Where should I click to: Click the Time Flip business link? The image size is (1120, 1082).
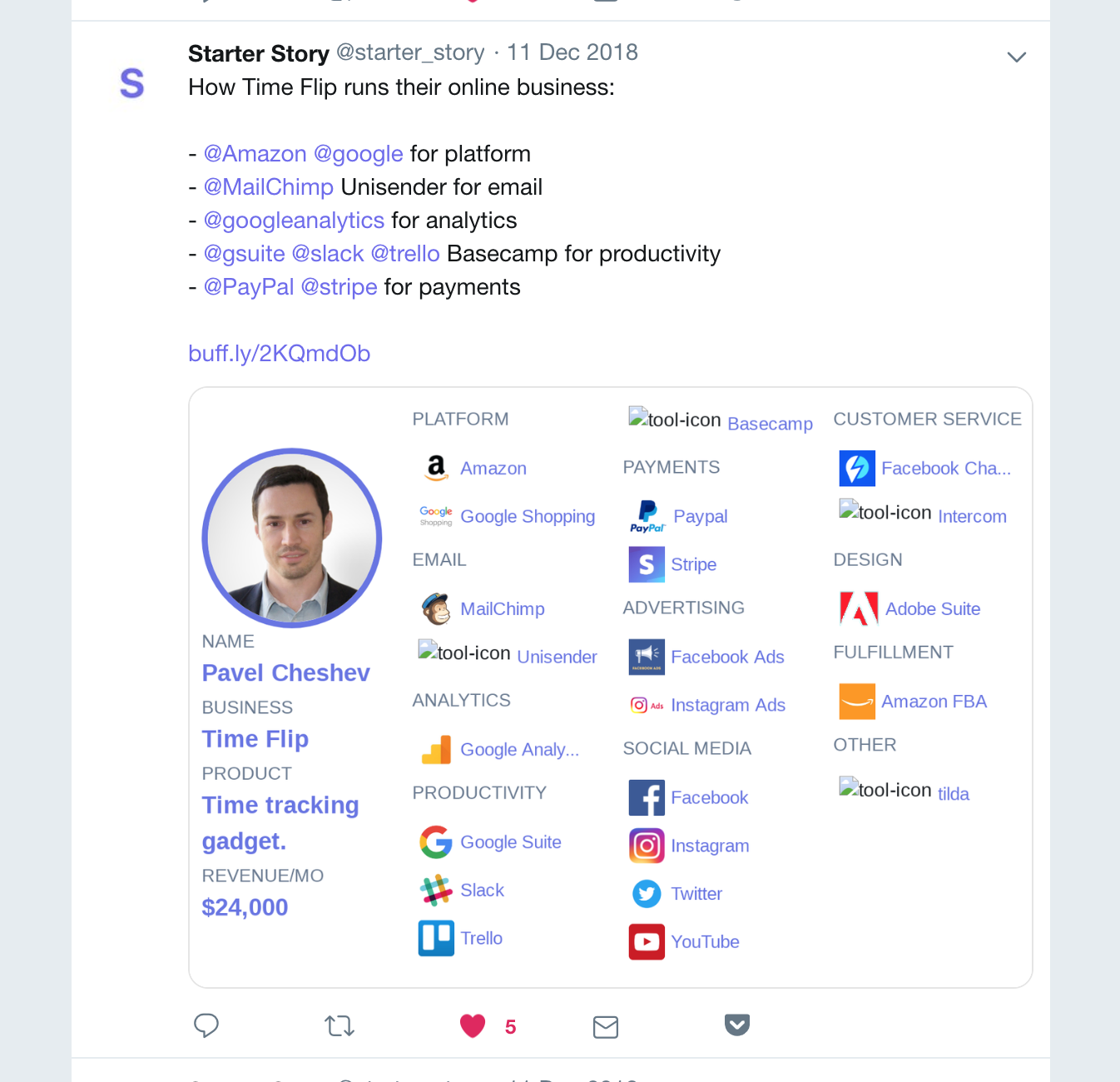[255, 739]
